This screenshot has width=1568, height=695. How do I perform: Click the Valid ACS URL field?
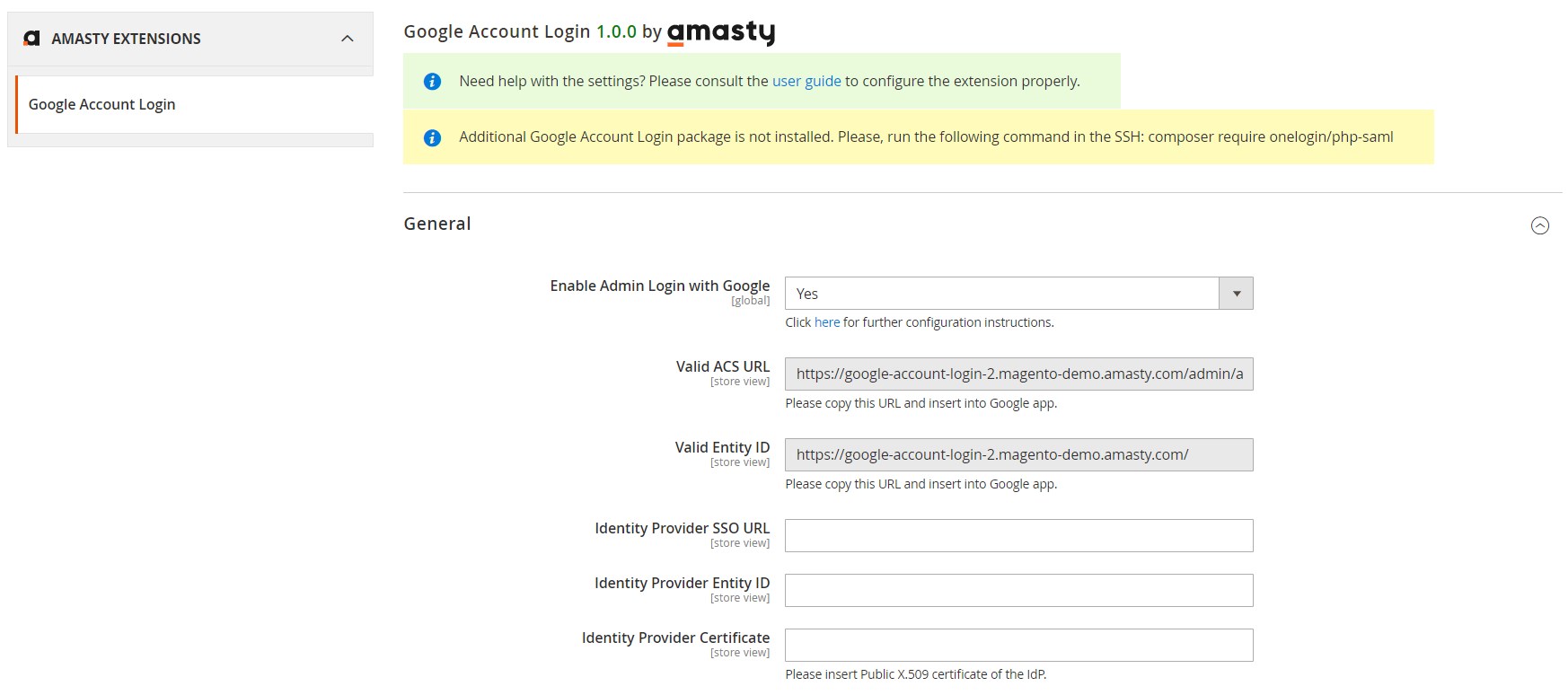(1018, 374)
